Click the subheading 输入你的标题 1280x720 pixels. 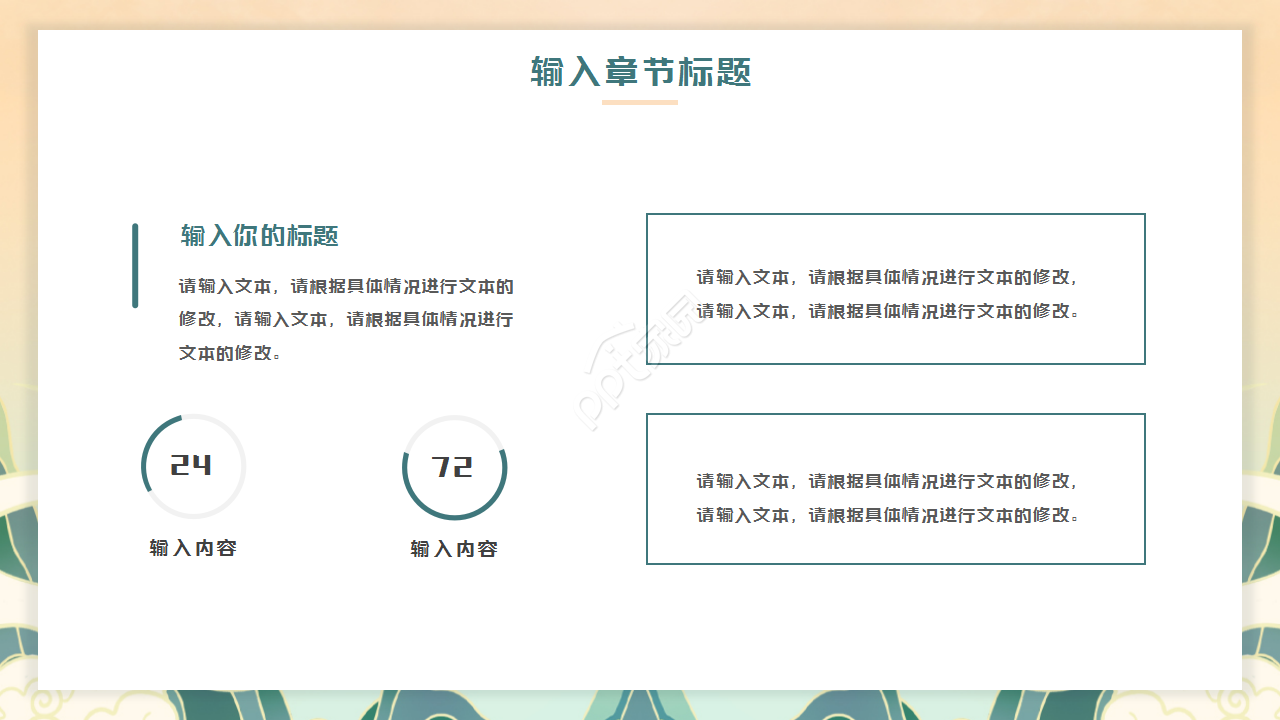(260, 236)
